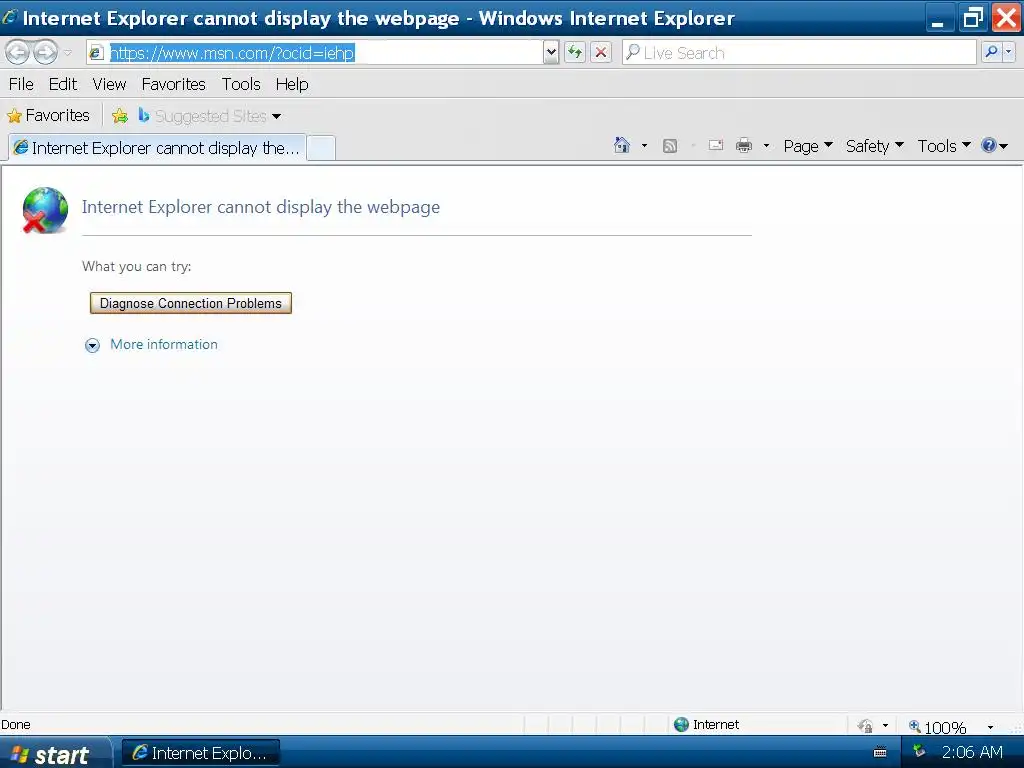Open the Favorites menu in menu bar

pyautogui.click(x=174, y=84)
